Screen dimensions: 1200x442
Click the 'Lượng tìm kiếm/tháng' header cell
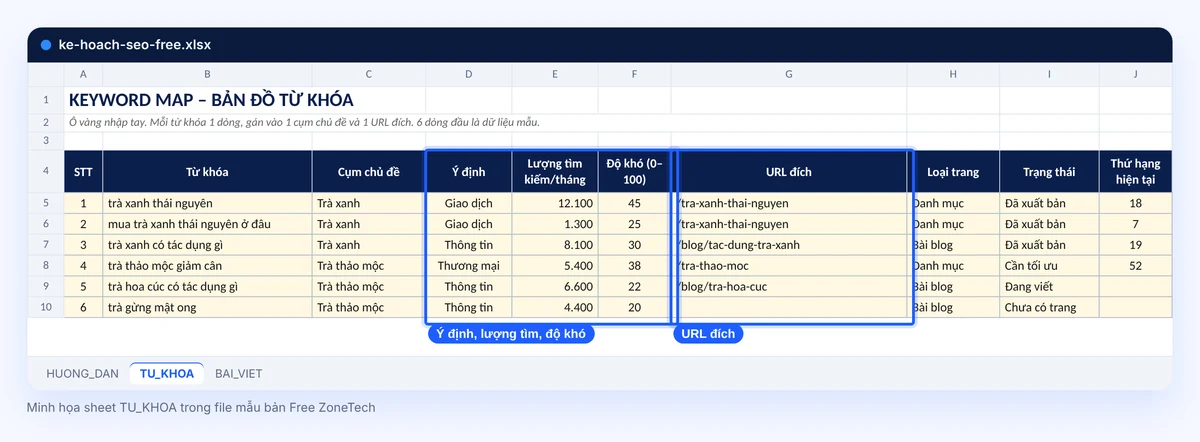click(x=555, y=172)
